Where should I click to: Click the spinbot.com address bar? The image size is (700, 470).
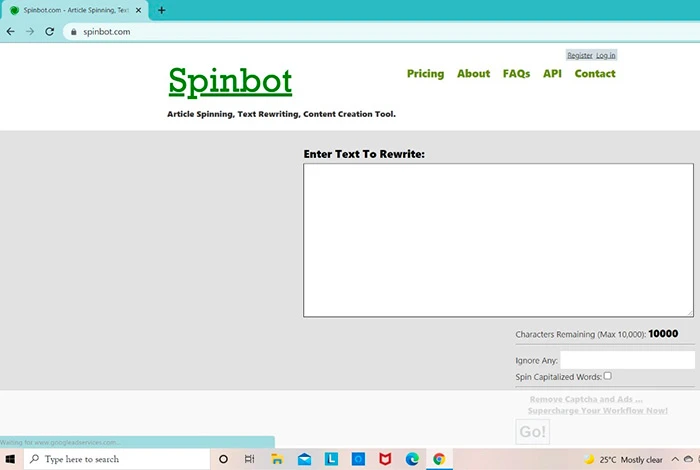tap(379, 32)
